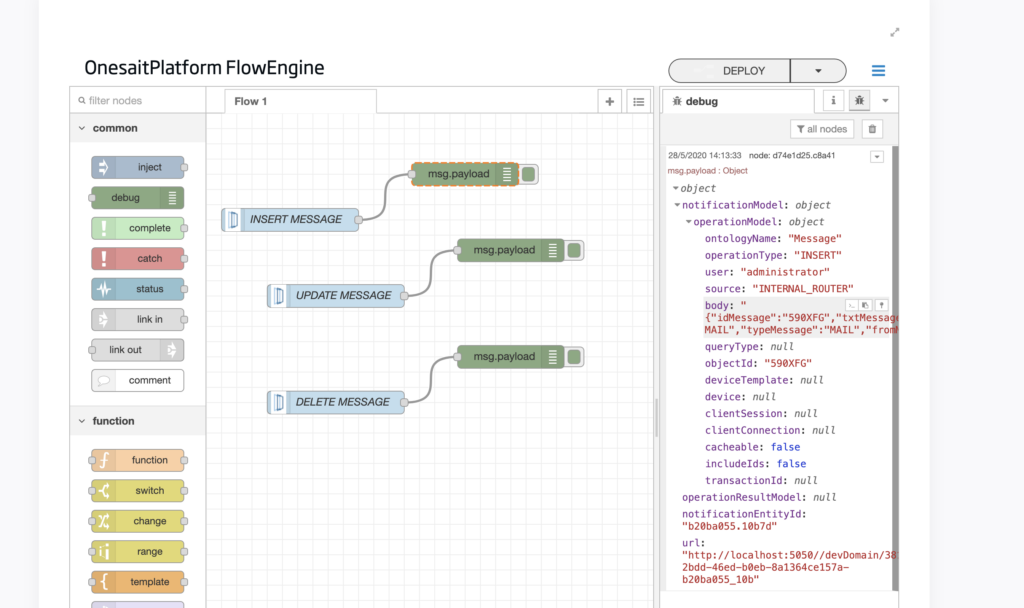Viewport: 1024px width, 608px height.
Task: Click the objectId "590XFG" row
Action: [x=758, y=363]
